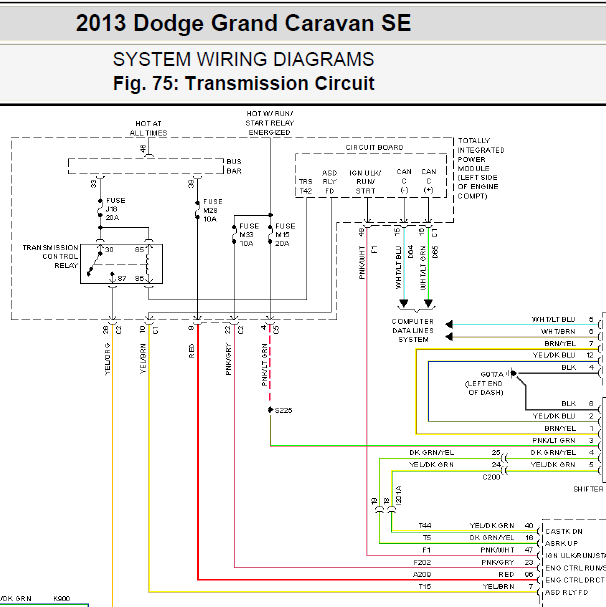The height and width of the screenshot is (607, 606).
Task: Click "PNK/LT GRN" wire label at pin 3
Action: tap(554, 441)
